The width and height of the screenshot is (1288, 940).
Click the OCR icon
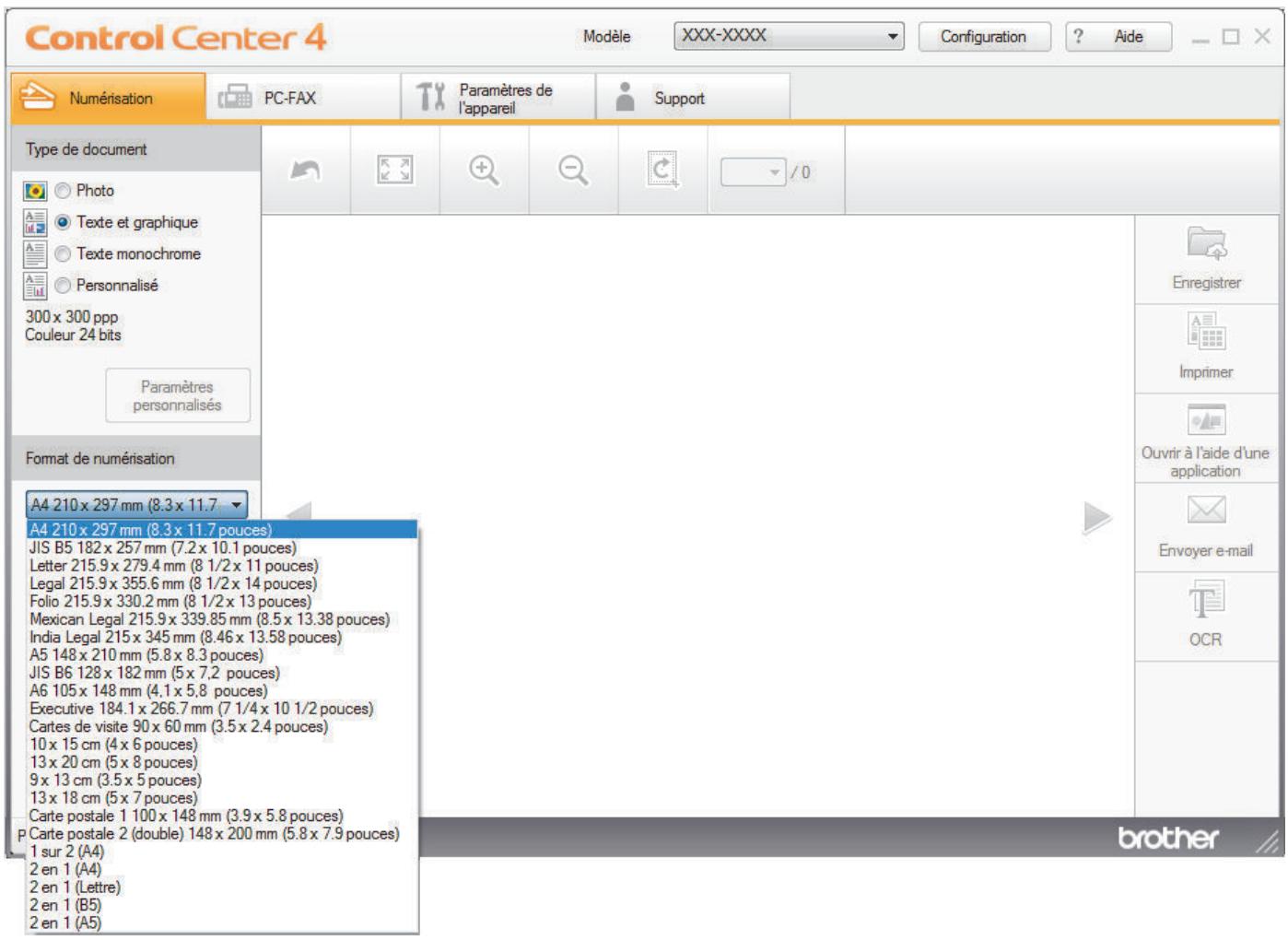1206,599
